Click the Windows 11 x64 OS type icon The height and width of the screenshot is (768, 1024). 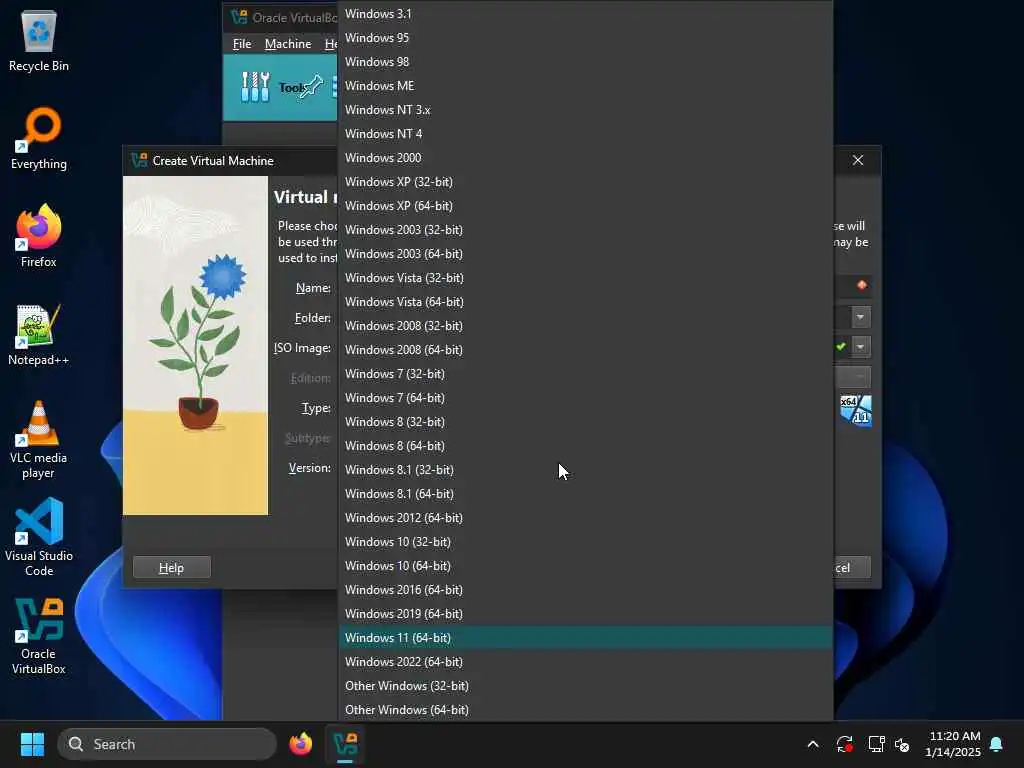(856, 410)
